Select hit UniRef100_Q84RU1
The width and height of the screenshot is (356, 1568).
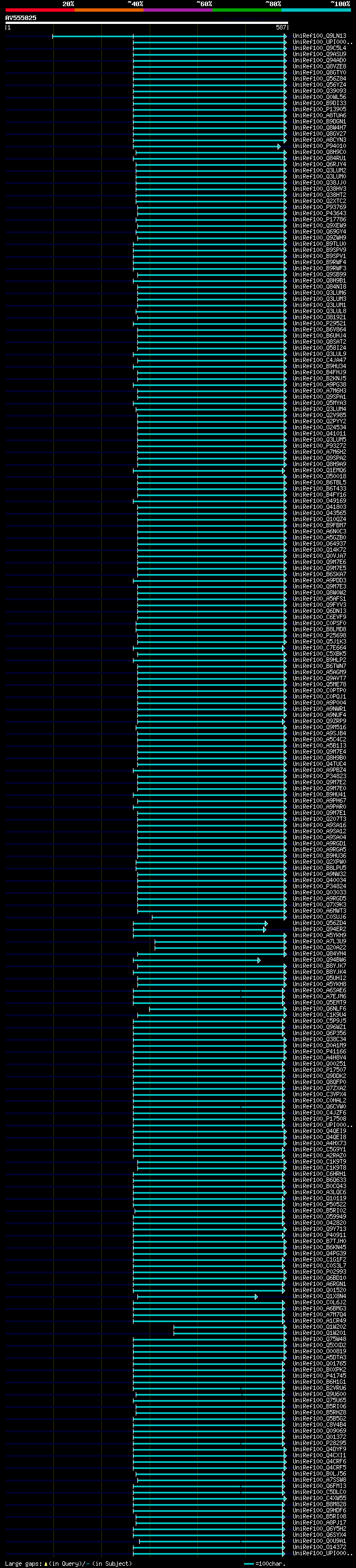[319, 159]
